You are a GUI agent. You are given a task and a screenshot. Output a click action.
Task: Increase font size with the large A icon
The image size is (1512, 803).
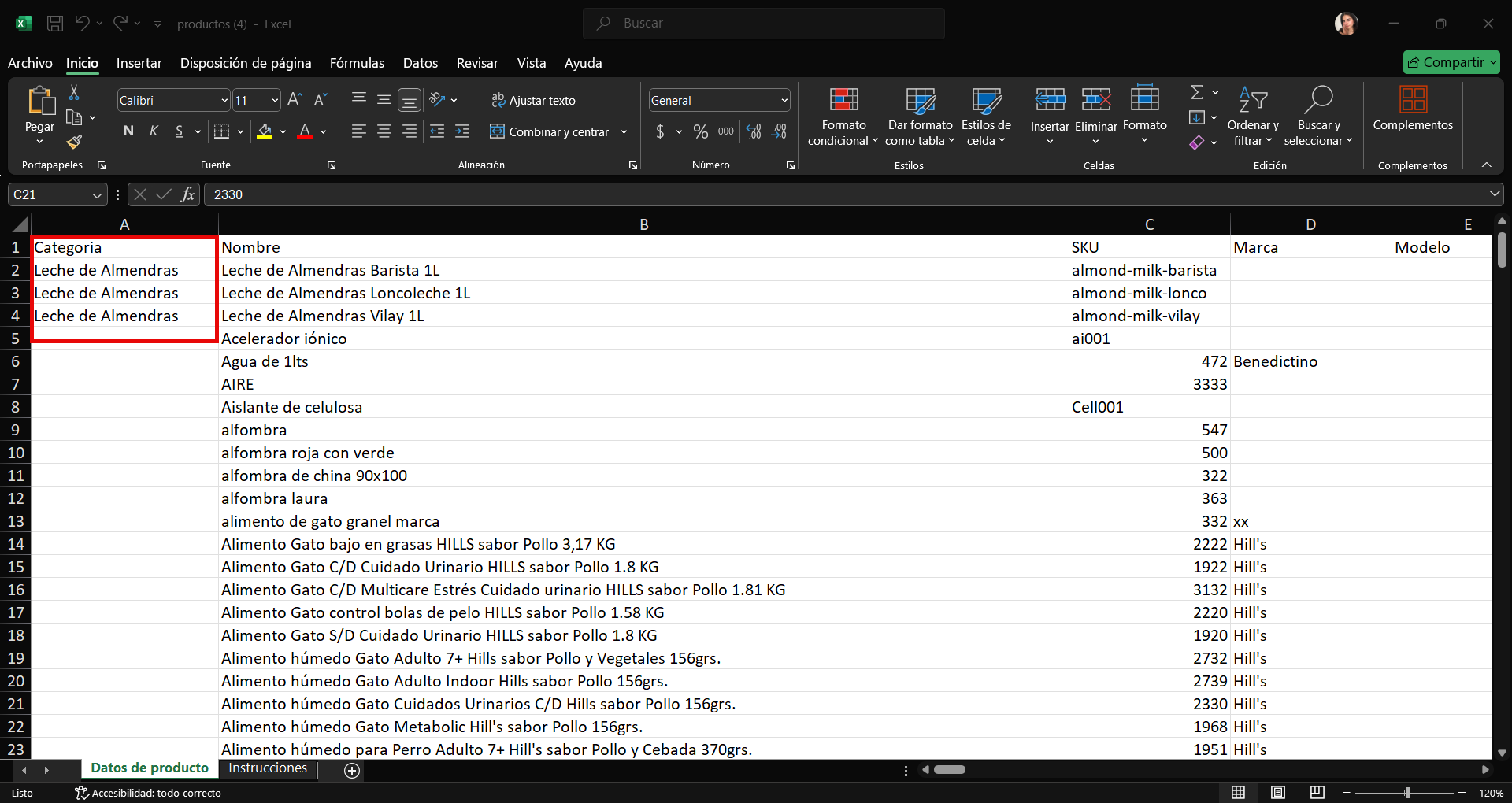(295, 100)
